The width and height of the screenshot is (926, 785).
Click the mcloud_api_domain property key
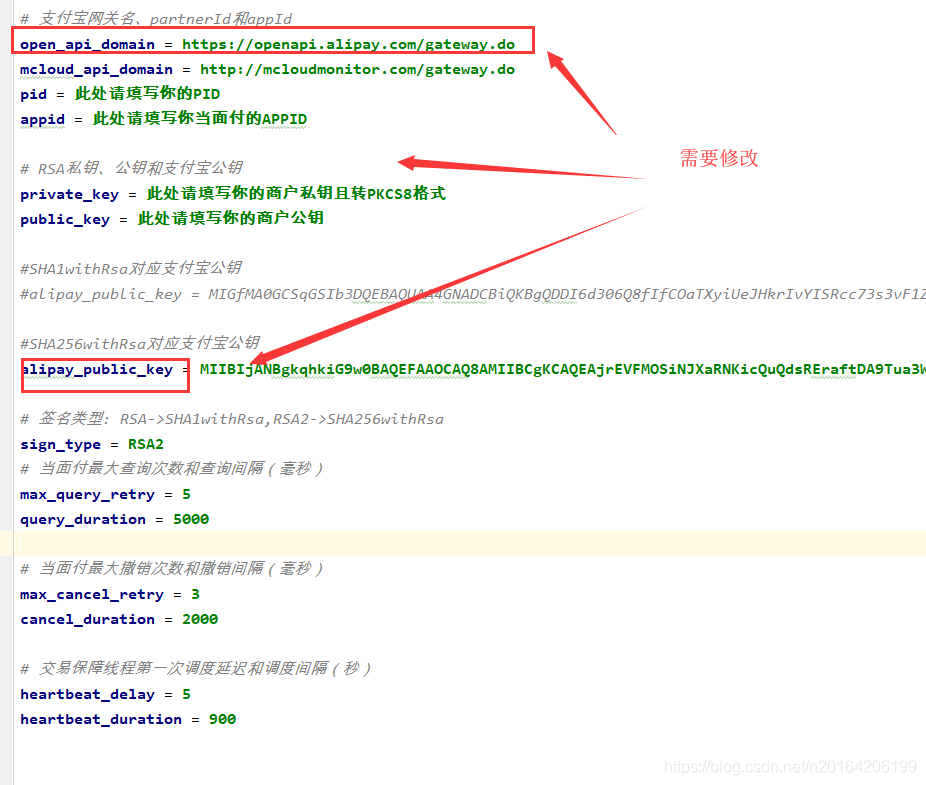(x=96, y=70)
